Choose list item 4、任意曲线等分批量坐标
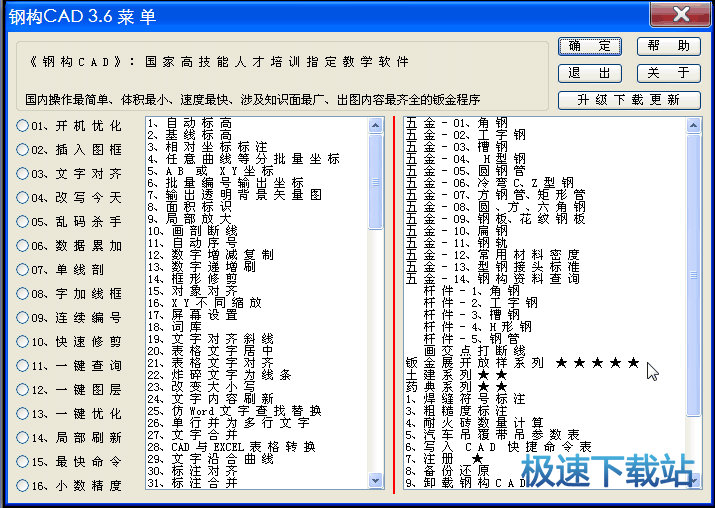Screen dimensions: 715x508 [244, 159]
